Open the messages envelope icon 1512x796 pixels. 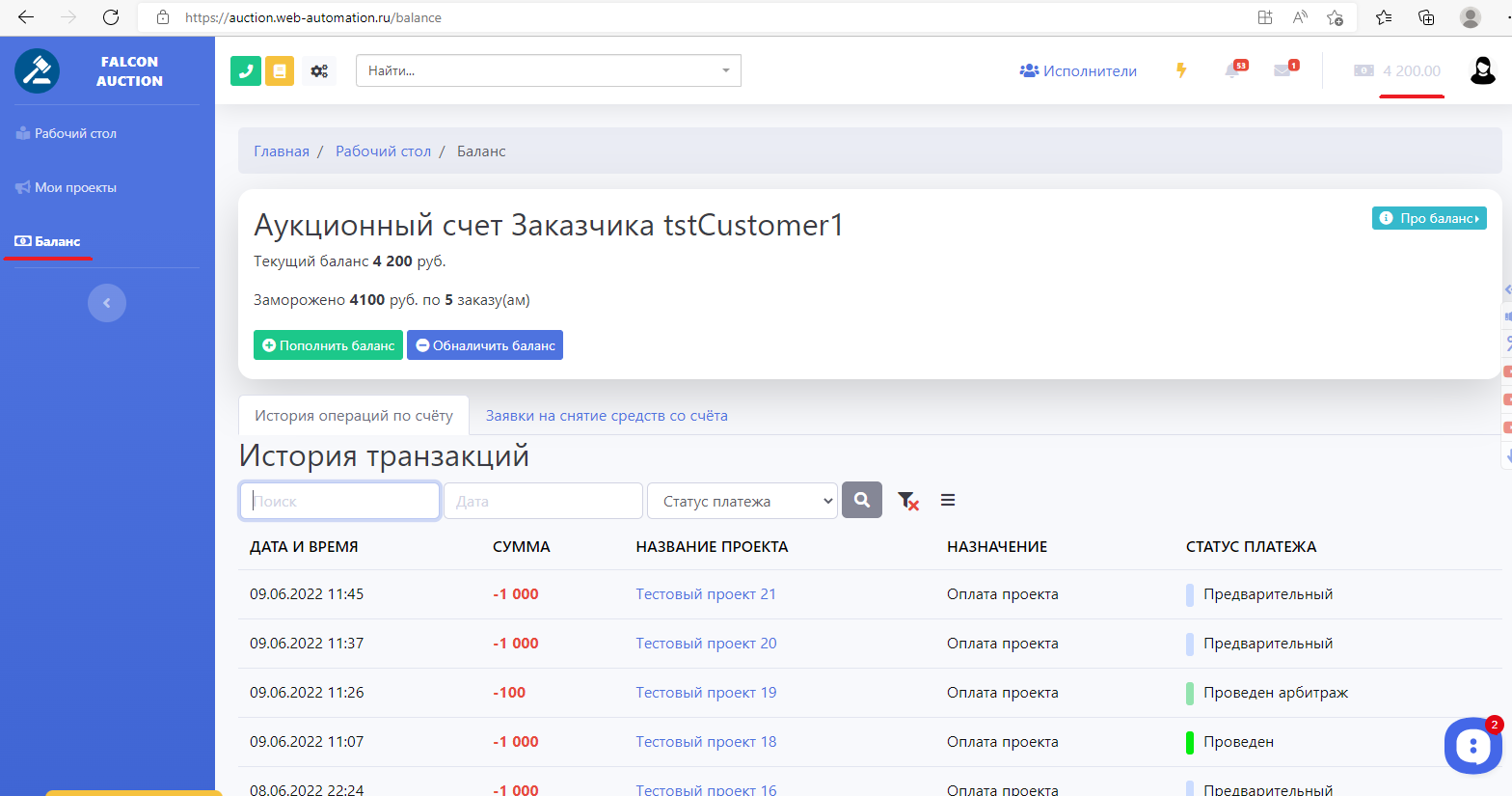[x=1282, y=70]
